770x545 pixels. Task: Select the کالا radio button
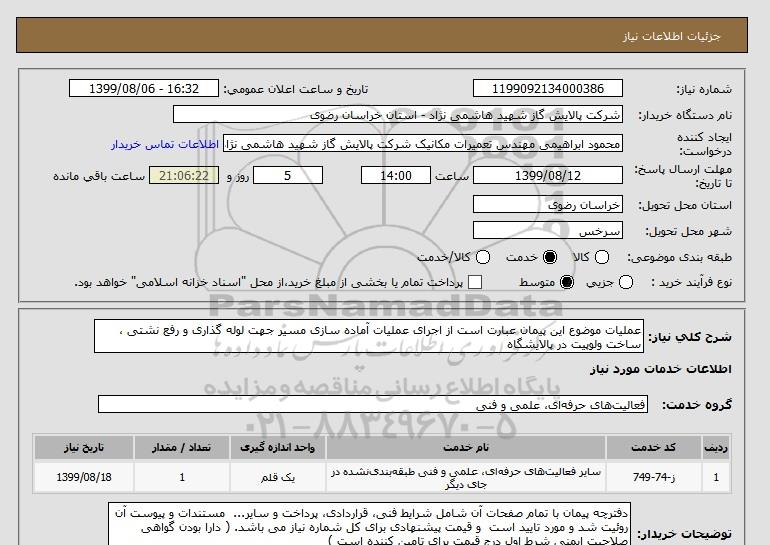click(602, 257)
